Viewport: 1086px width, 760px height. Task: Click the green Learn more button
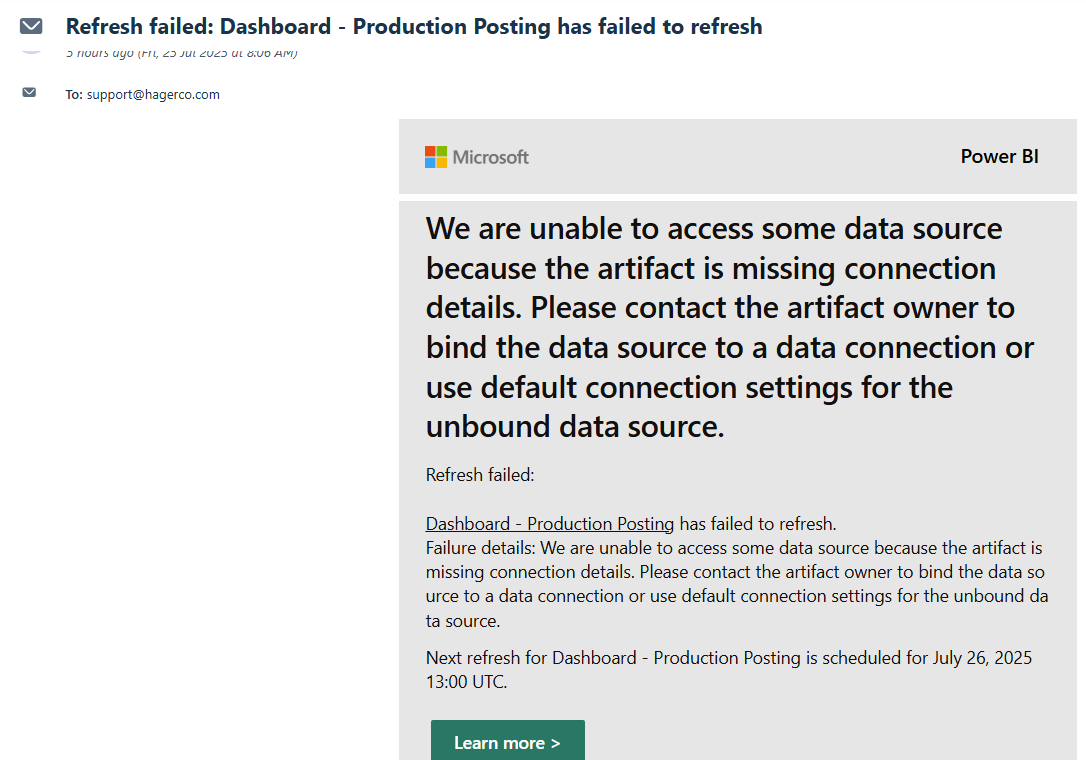tap(508, 740)
